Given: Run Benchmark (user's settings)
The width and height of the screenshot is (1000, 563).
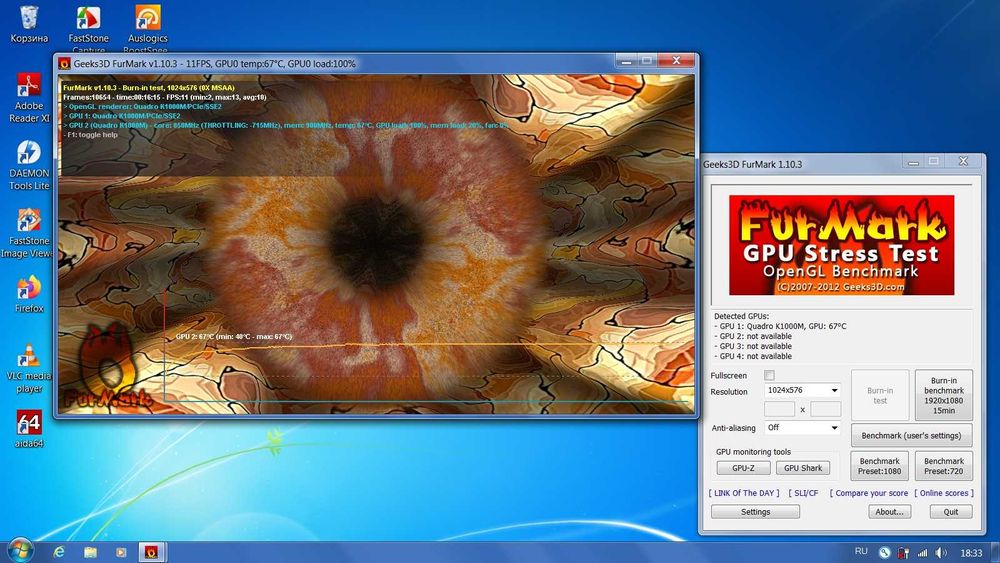Looking at the screenshot, I should point(911,435).
